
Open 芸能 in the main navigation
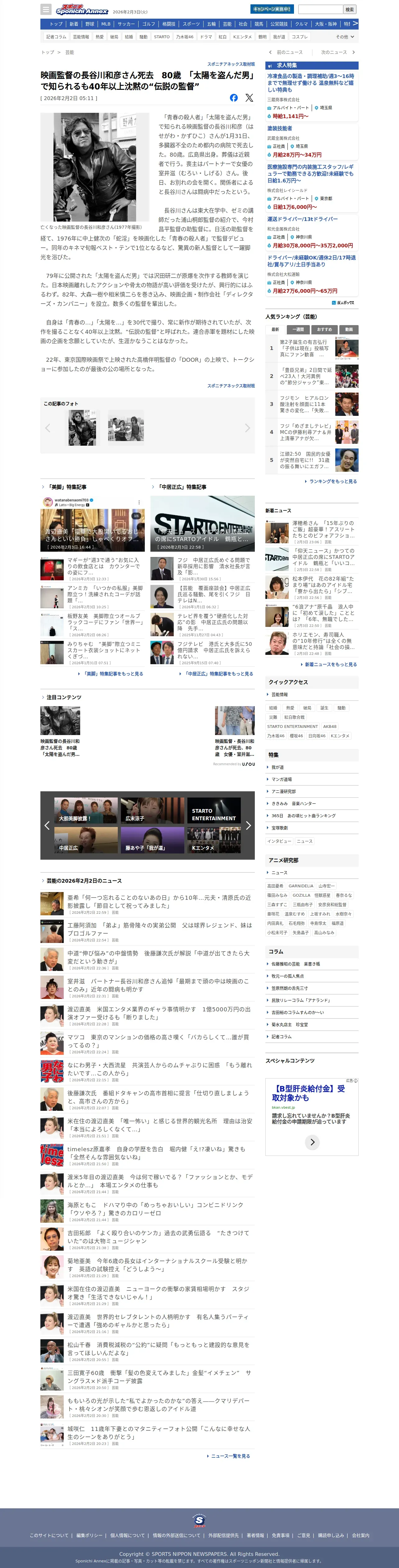[x=227, y=24]
